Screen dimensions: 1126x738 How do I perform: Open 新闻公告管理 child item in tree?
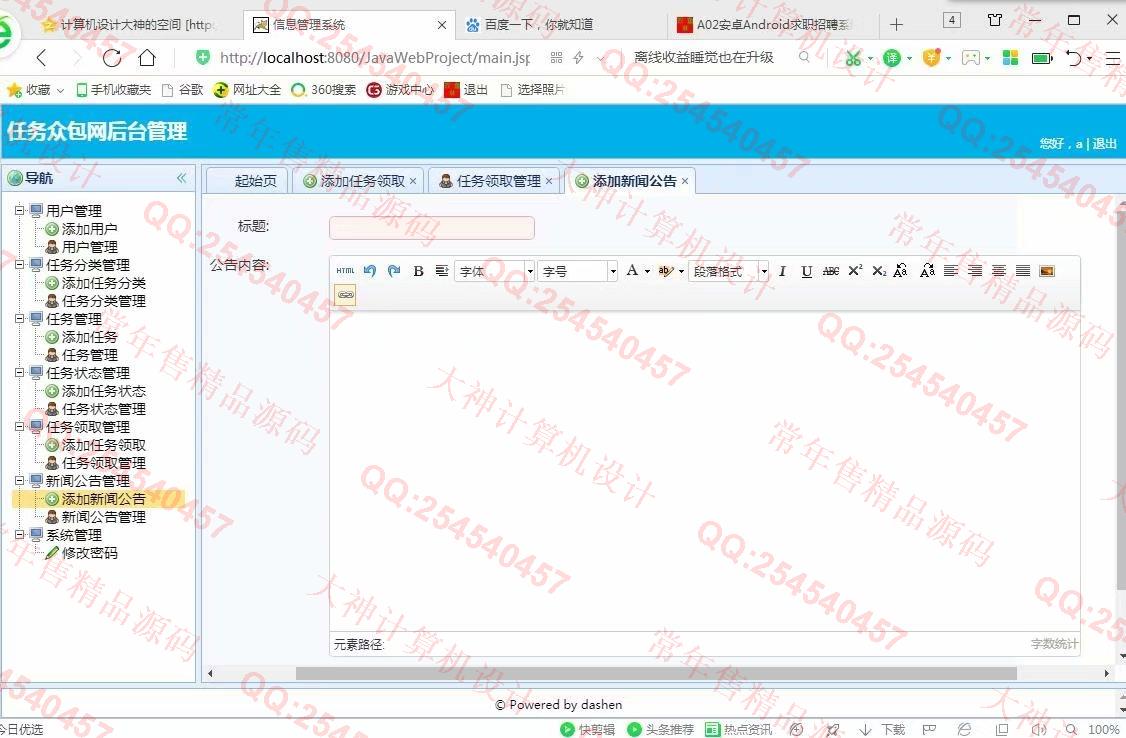[103, 517]
